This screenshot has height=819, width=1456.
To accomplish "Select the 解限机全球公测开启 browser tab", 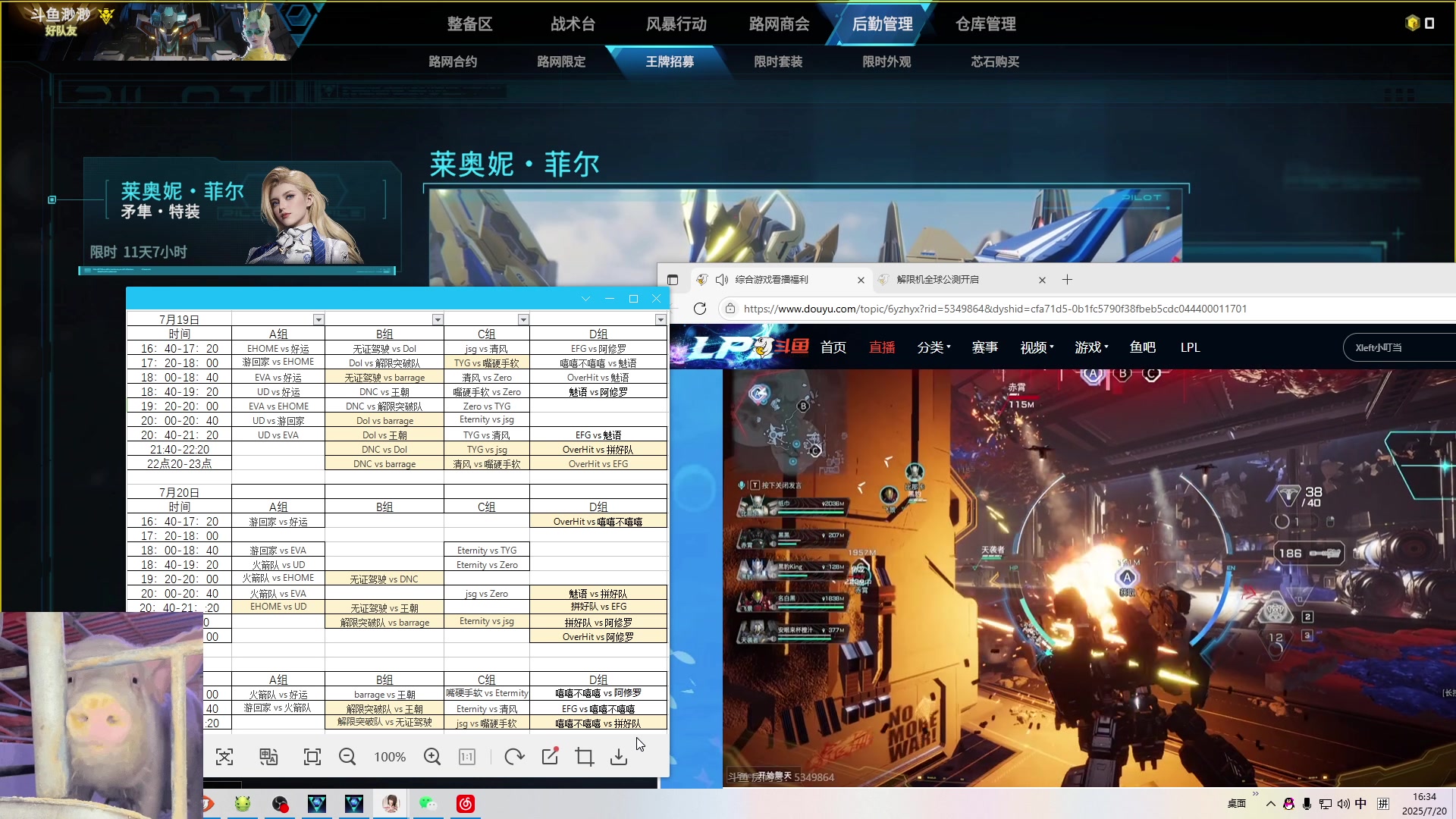I will pos(962,280).
